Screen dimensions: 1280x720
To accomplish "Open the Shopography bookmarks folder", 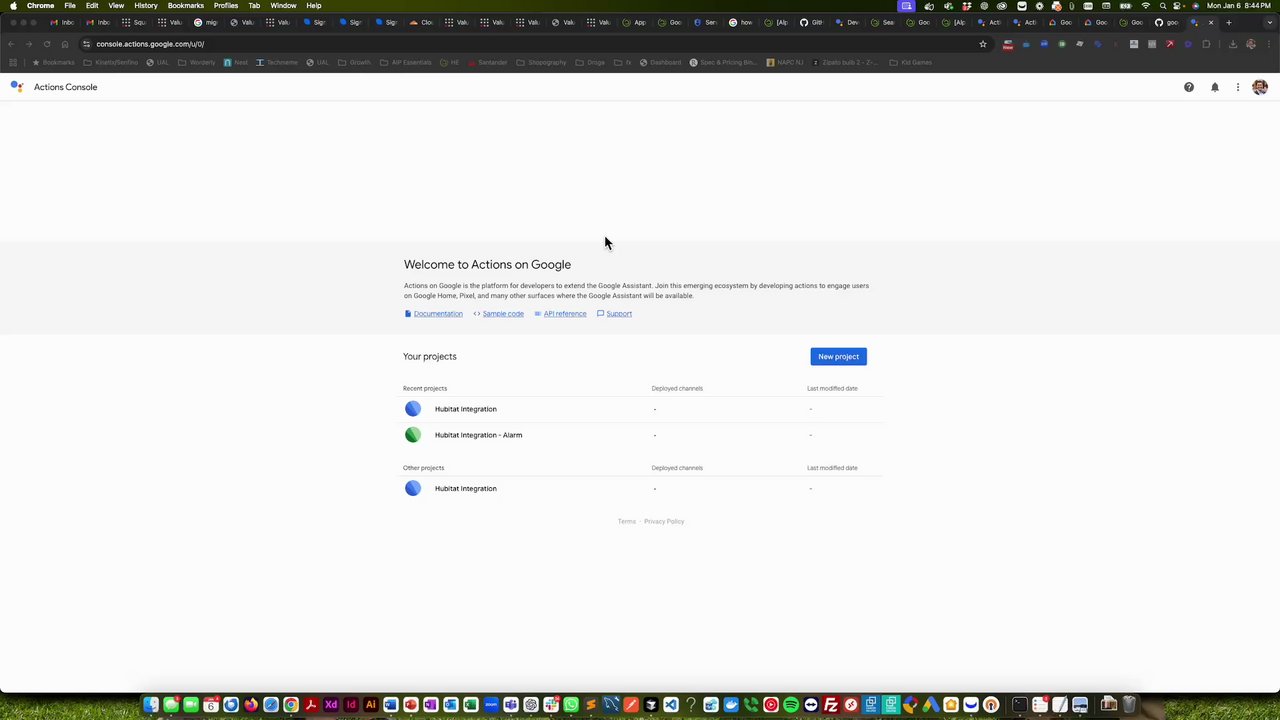I will pyautogui.click(x=541, y=62).
